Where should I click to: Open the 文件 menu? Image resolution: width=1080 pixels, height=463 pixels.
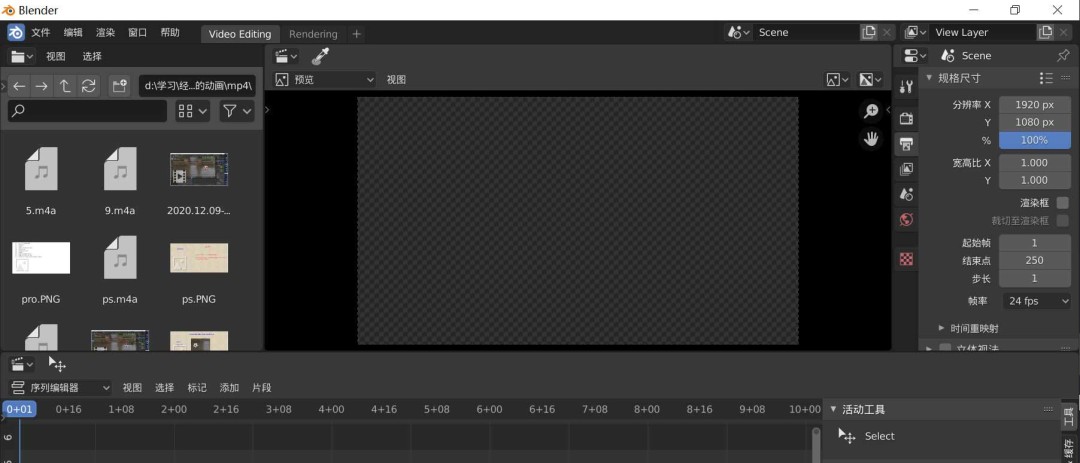(41, 32)
